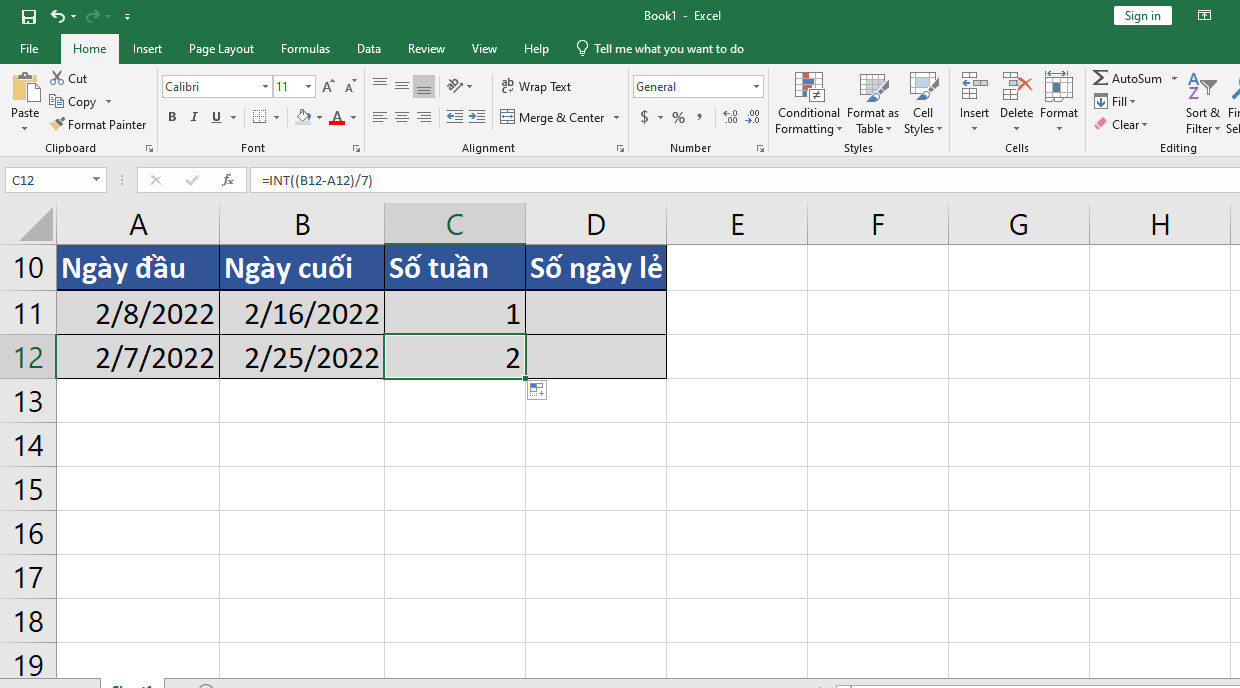Screen dimensions: 1240x688
Task: Cut the selection with scissors icon
Action: (x=68, y=79)
